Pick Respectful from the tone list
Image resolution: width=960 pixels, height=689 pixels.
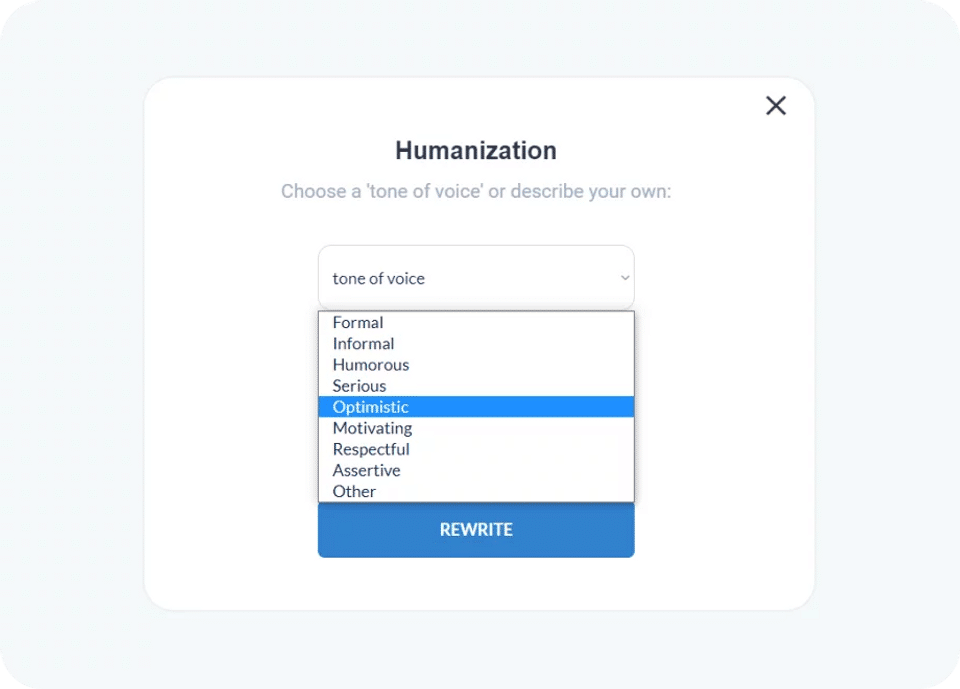pos(371,449)
